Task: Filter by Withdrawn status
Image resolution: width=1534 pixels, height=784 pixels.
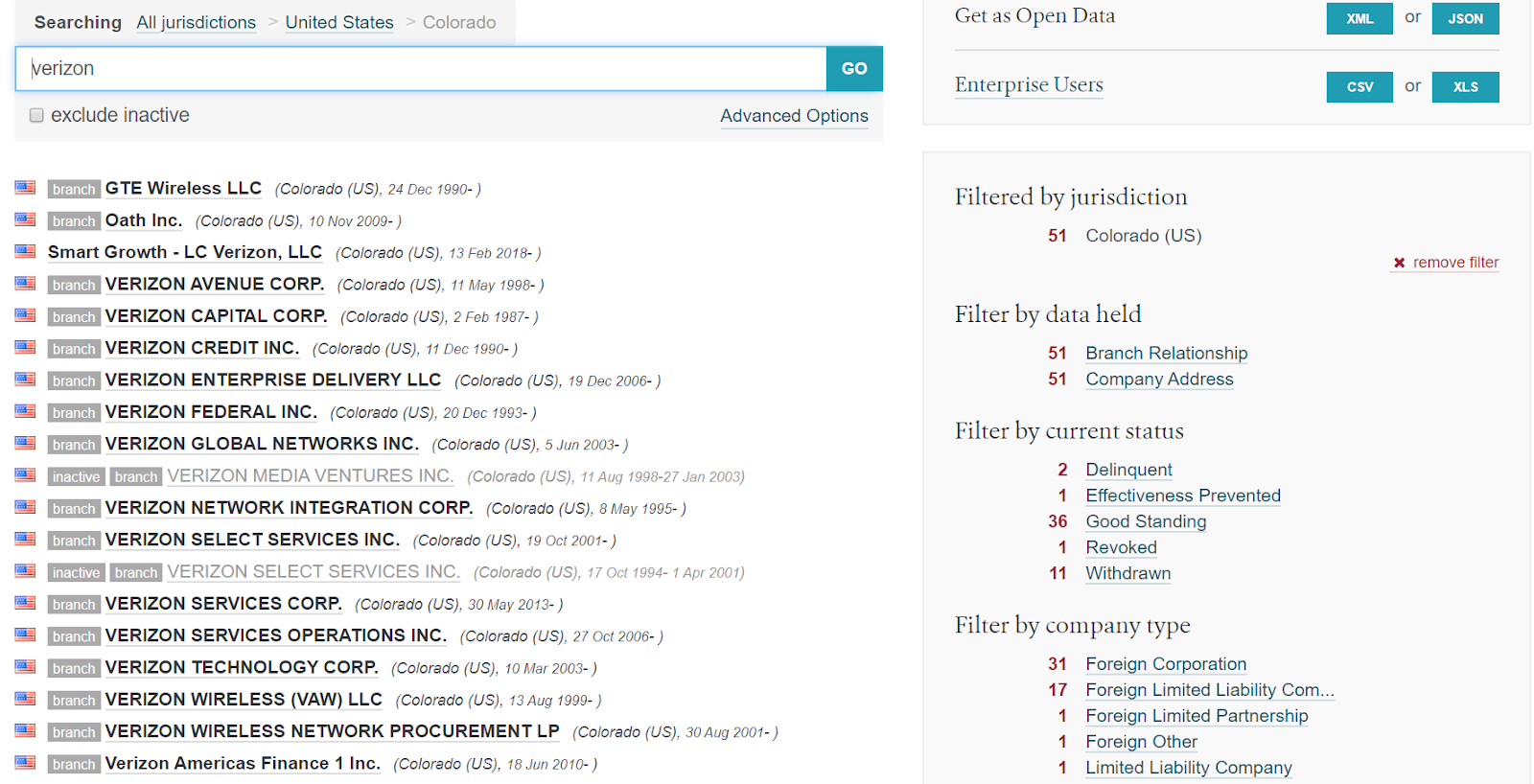Action: (1127, 573)
